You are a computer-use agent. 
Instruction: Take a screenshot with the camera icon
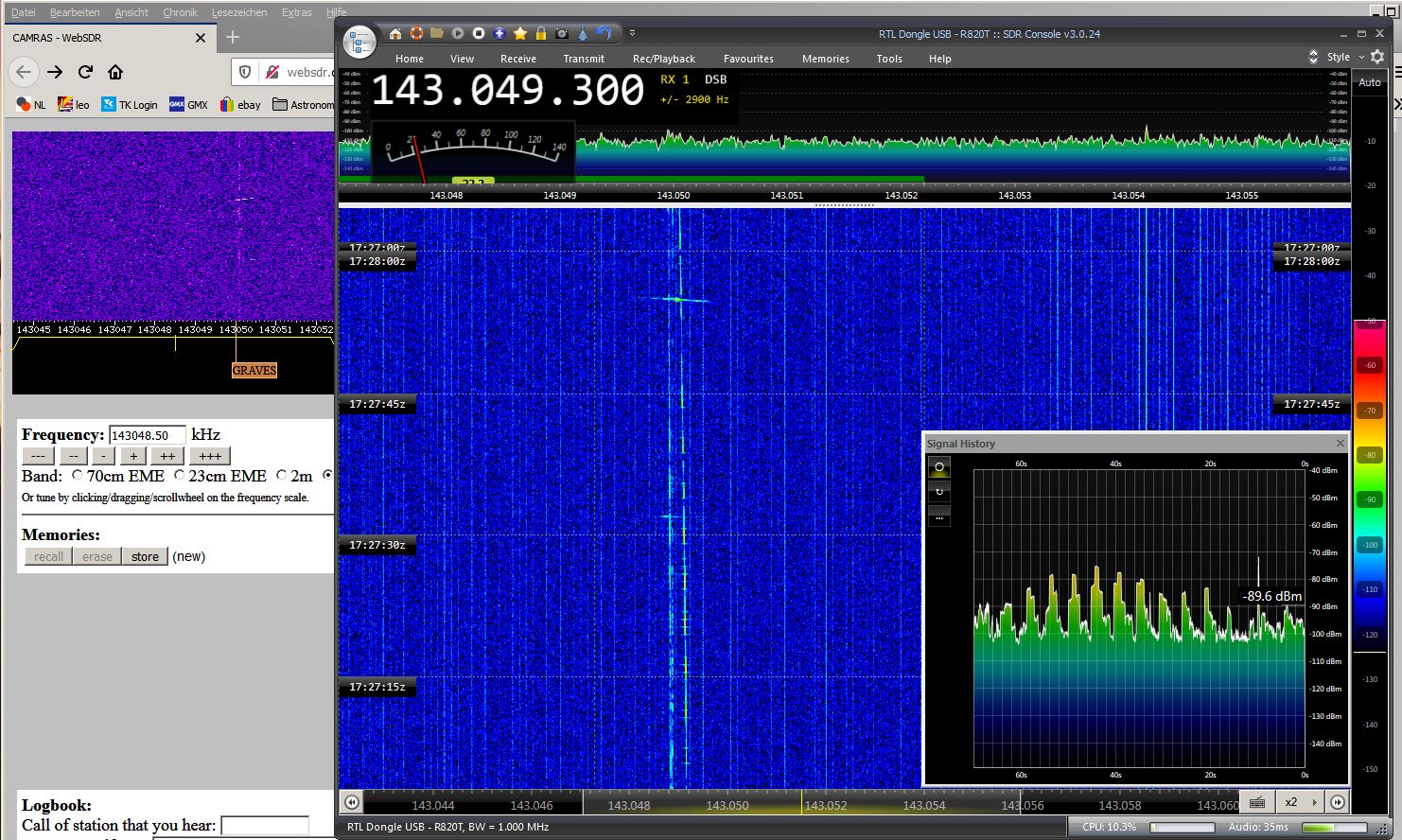pos(562,33)
